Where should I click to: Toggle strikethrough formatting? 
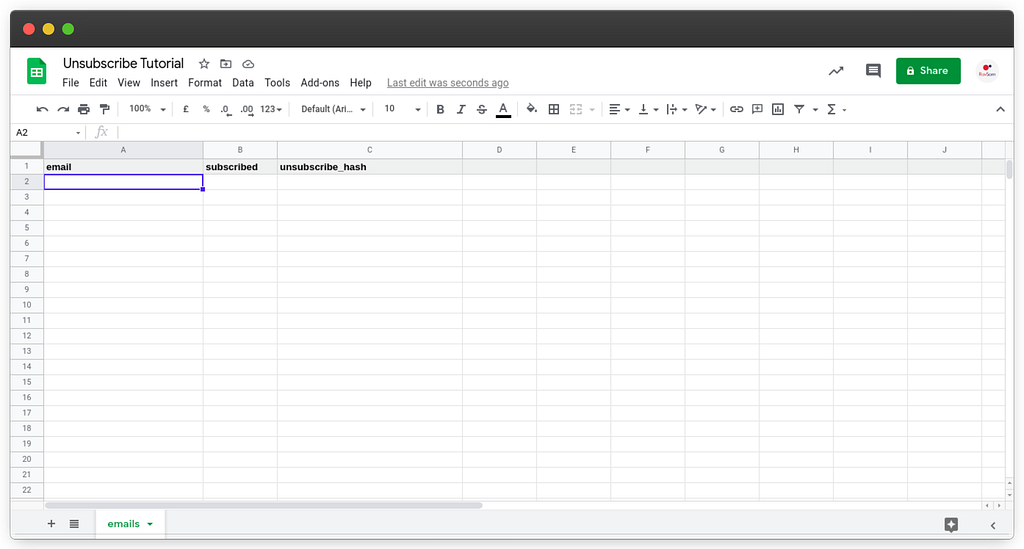click(481, 109)
